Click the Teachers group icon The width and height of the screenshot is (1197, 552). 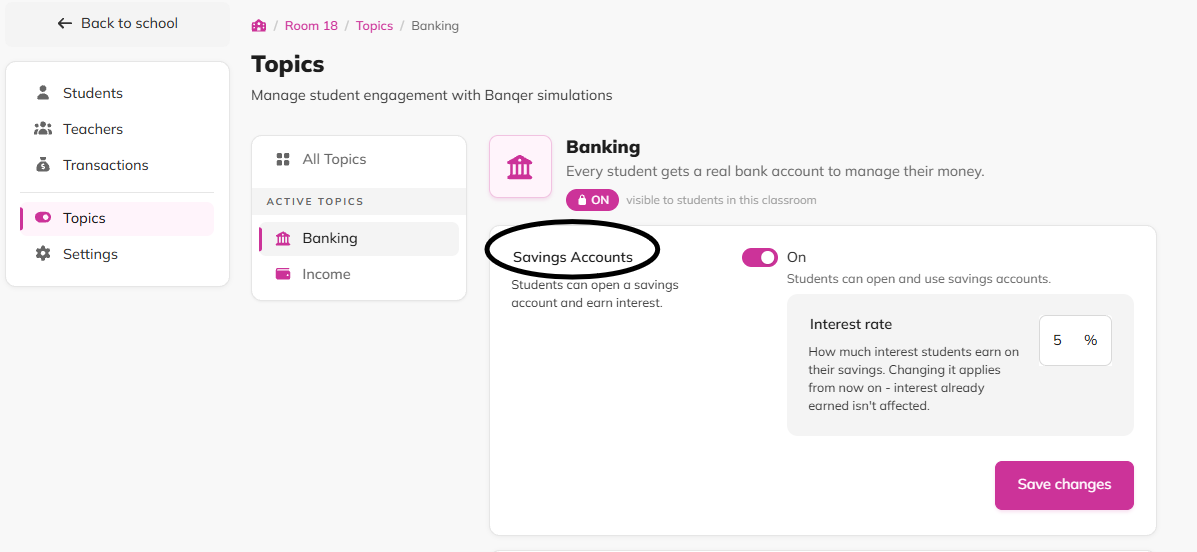[43, 129]
